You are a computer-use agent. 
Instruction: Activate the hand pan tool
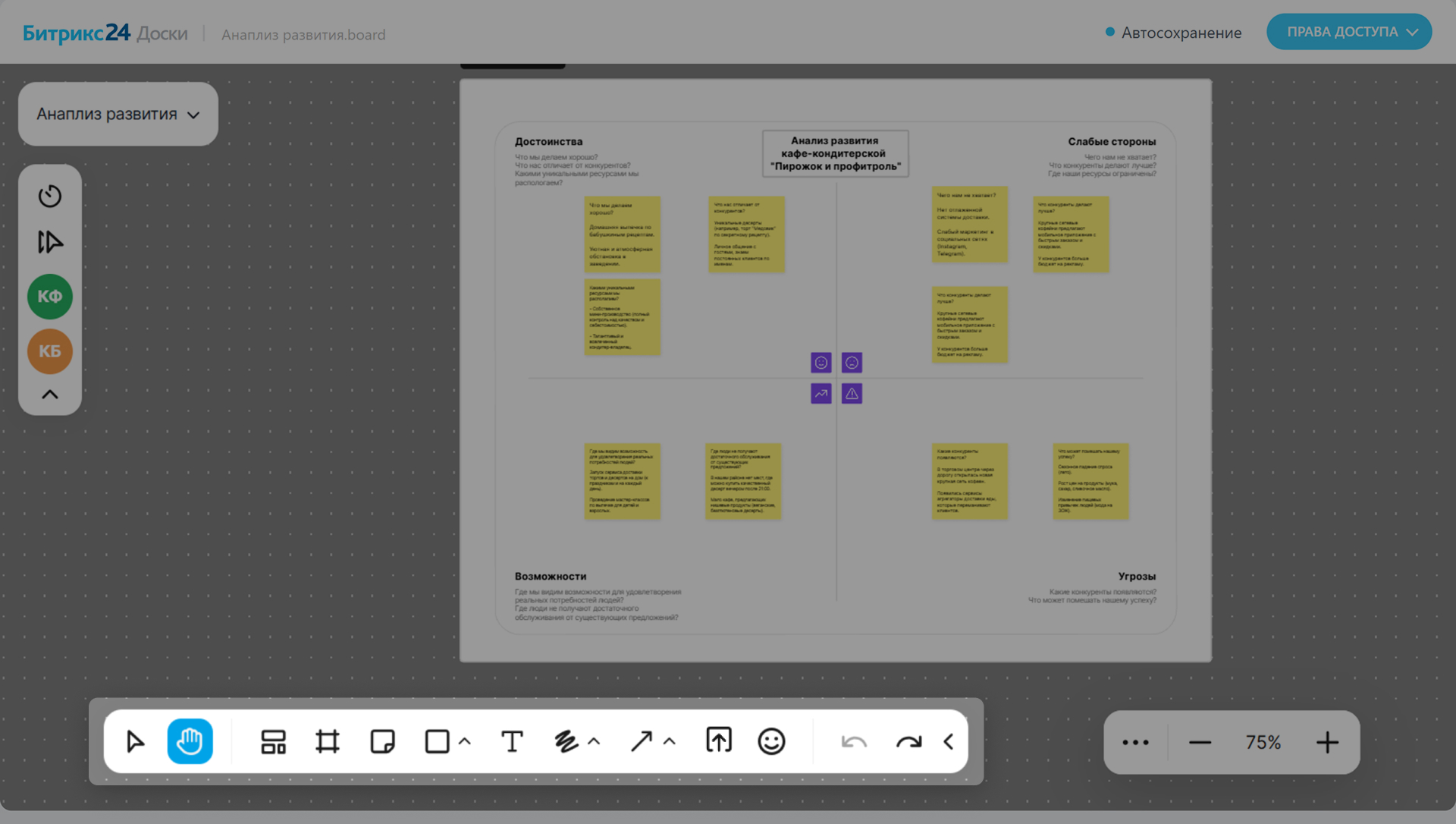[x=190, y=741]
